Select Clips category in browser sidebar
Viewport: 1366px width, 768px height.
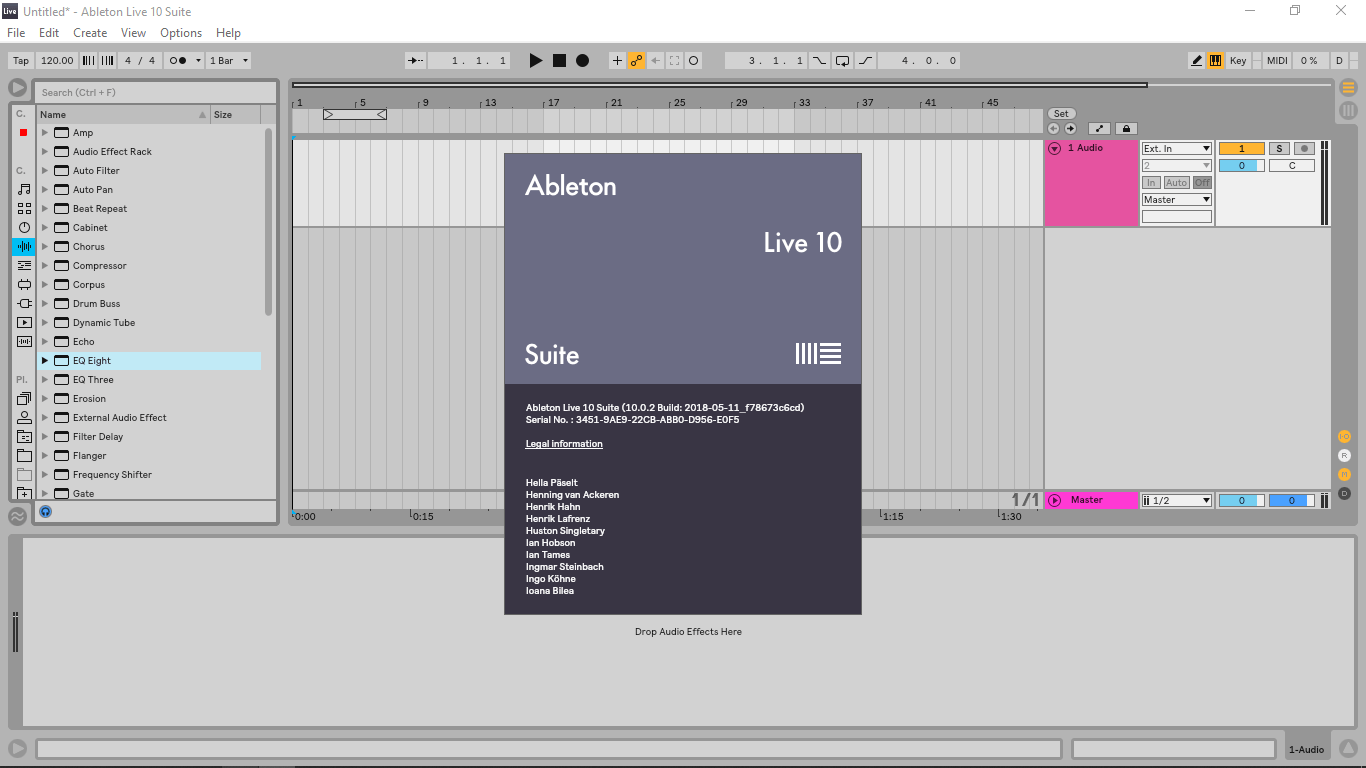coord(24,322)
